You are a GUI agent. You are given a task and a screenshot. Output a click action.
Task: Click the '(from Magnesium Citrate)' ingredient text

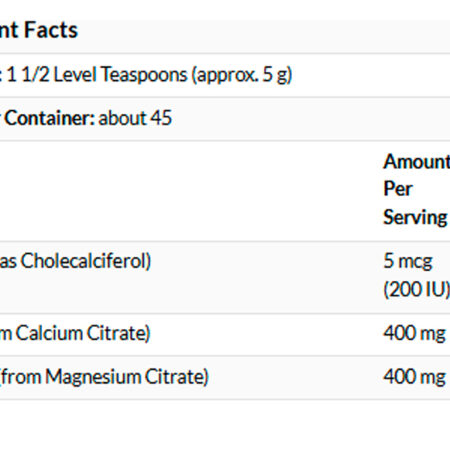[x=104, y=377]
